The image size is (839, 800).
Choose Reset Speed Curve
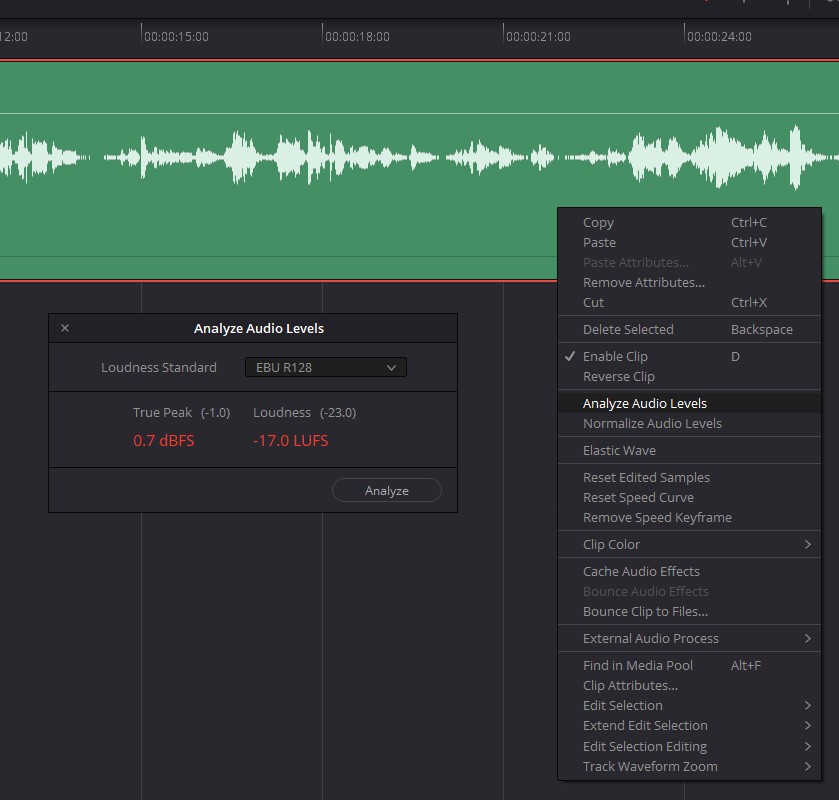coord(689,497)
